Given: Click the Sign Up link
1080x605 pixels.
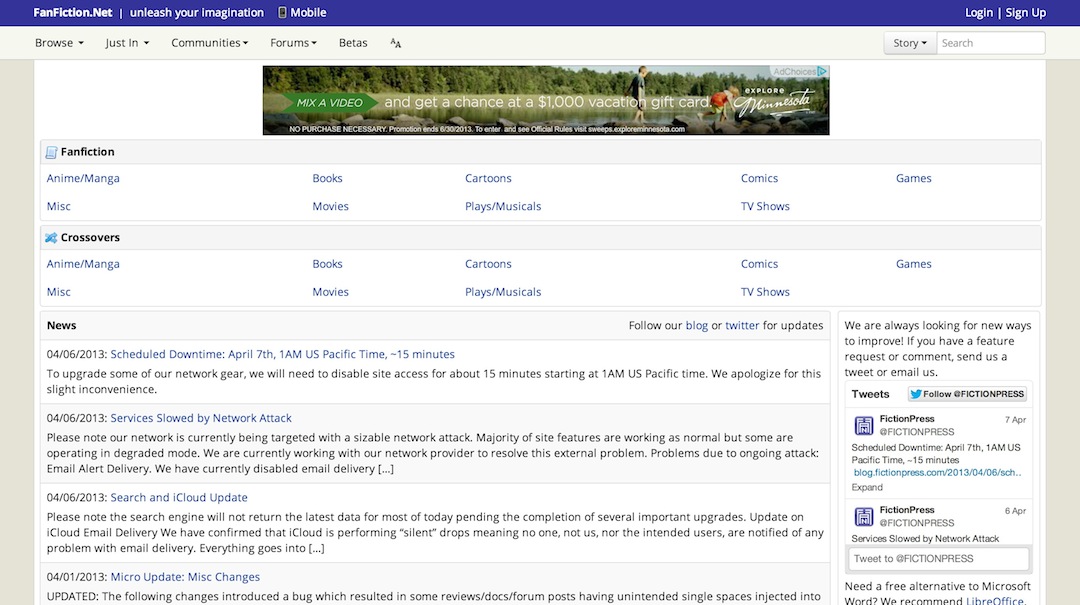Looking at the screenshot, I should tap(1026, 12).
